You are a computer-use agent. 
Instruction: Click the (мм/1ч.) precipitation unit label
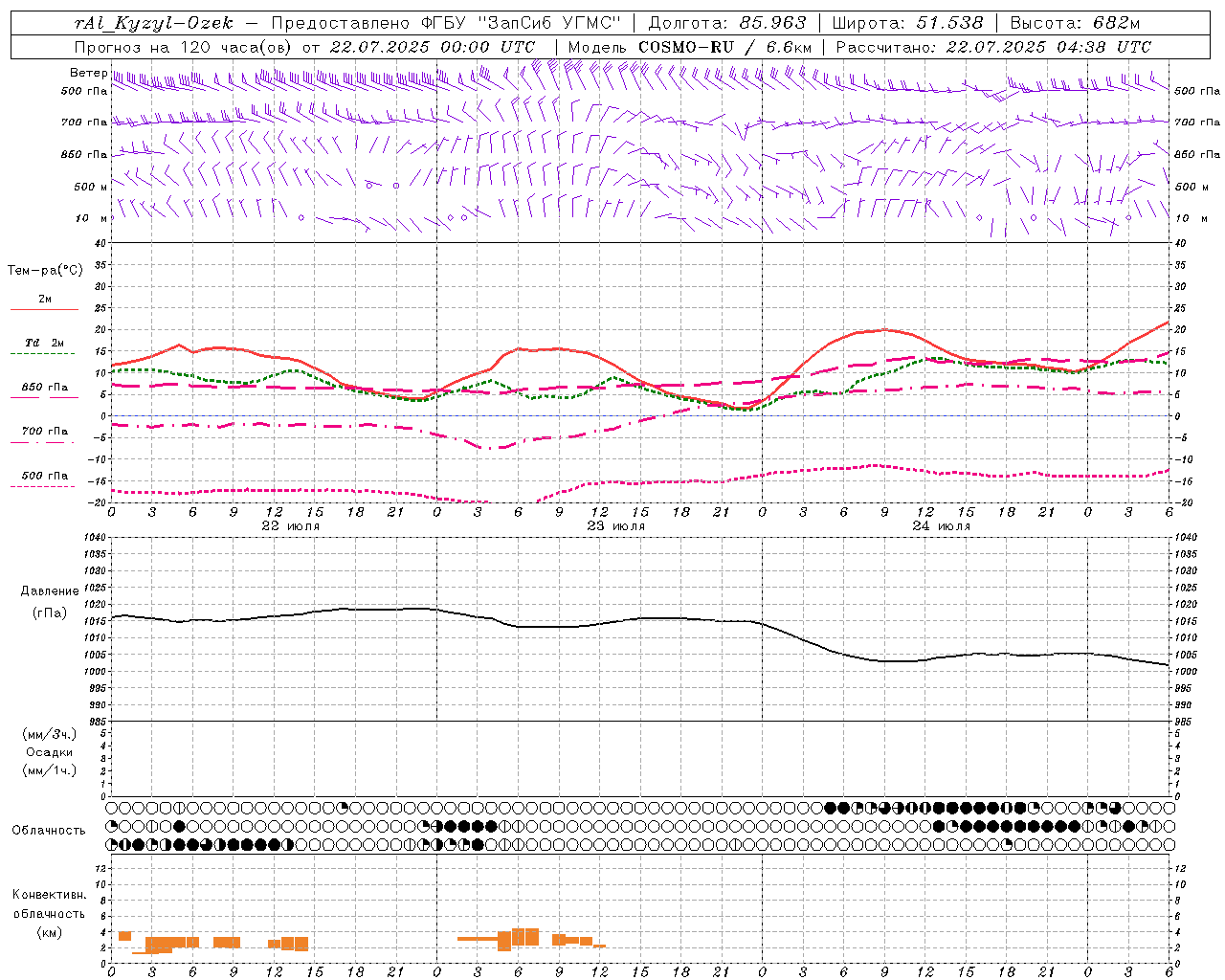click(50, 770)
